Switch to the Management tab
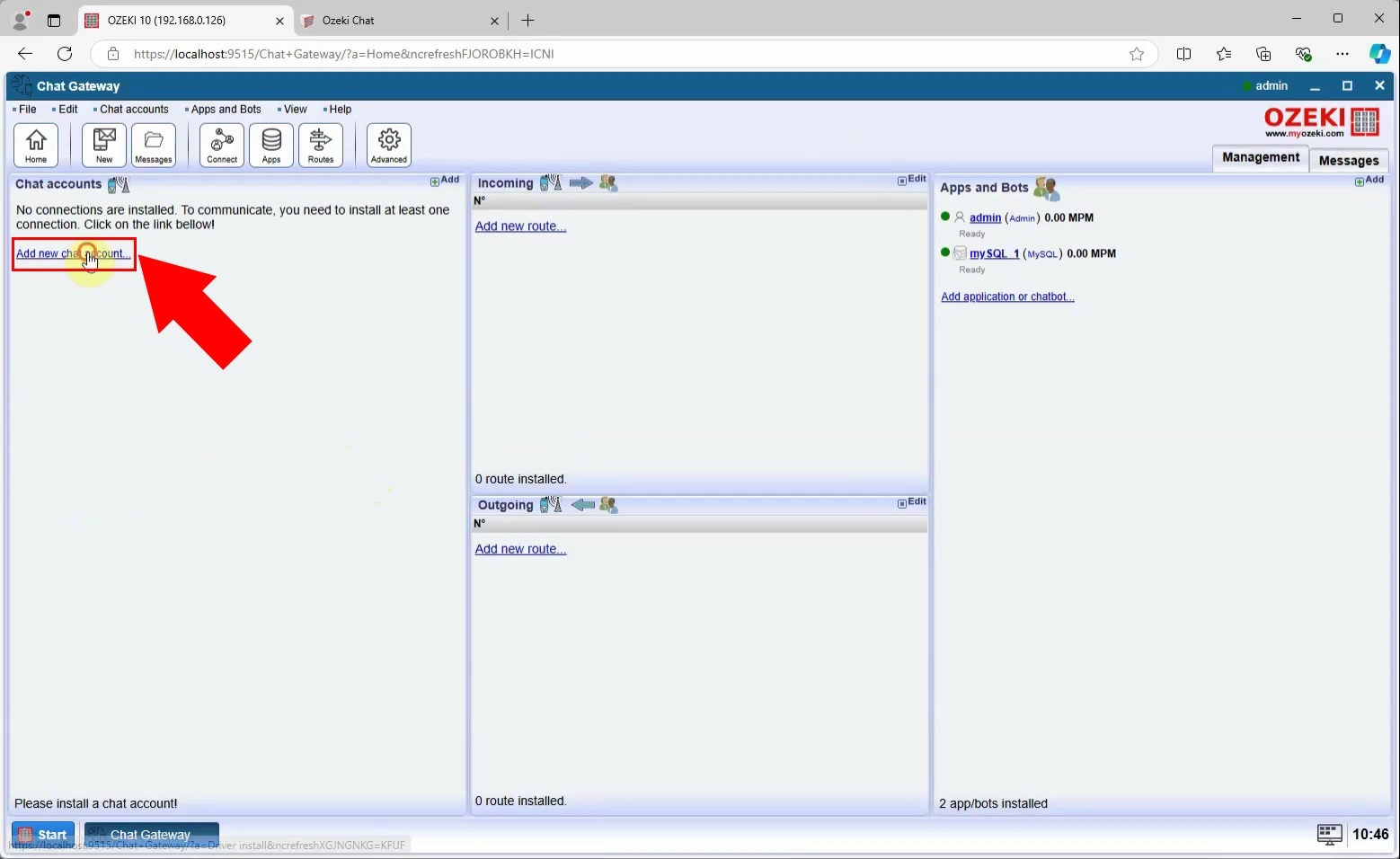Viewport: 1400px width, 859px height. pos(1261,158)
